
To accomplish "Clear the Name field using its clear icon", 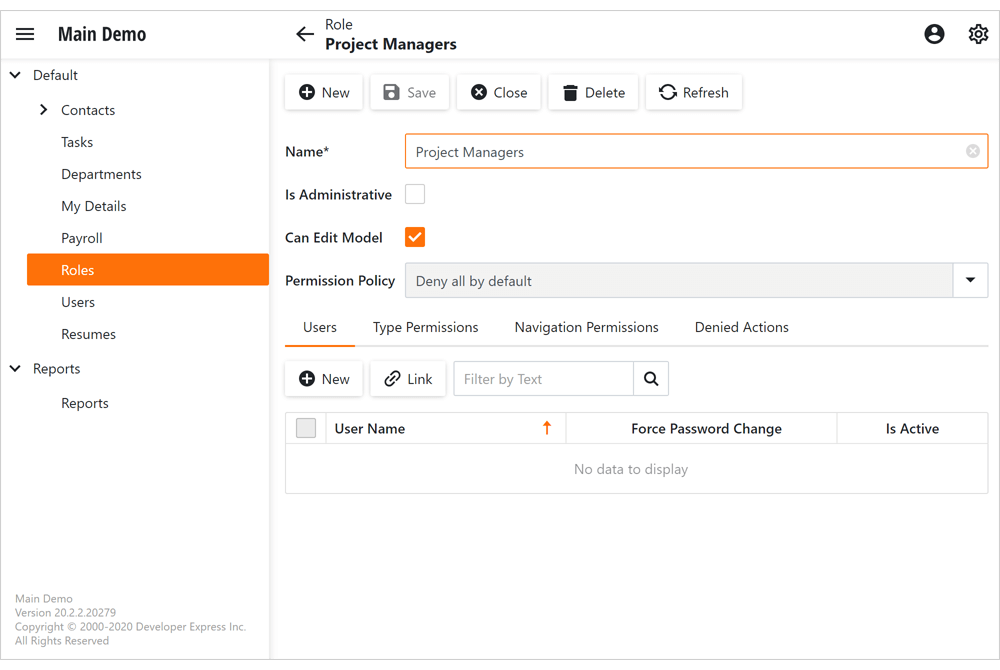I will [972, 151].
